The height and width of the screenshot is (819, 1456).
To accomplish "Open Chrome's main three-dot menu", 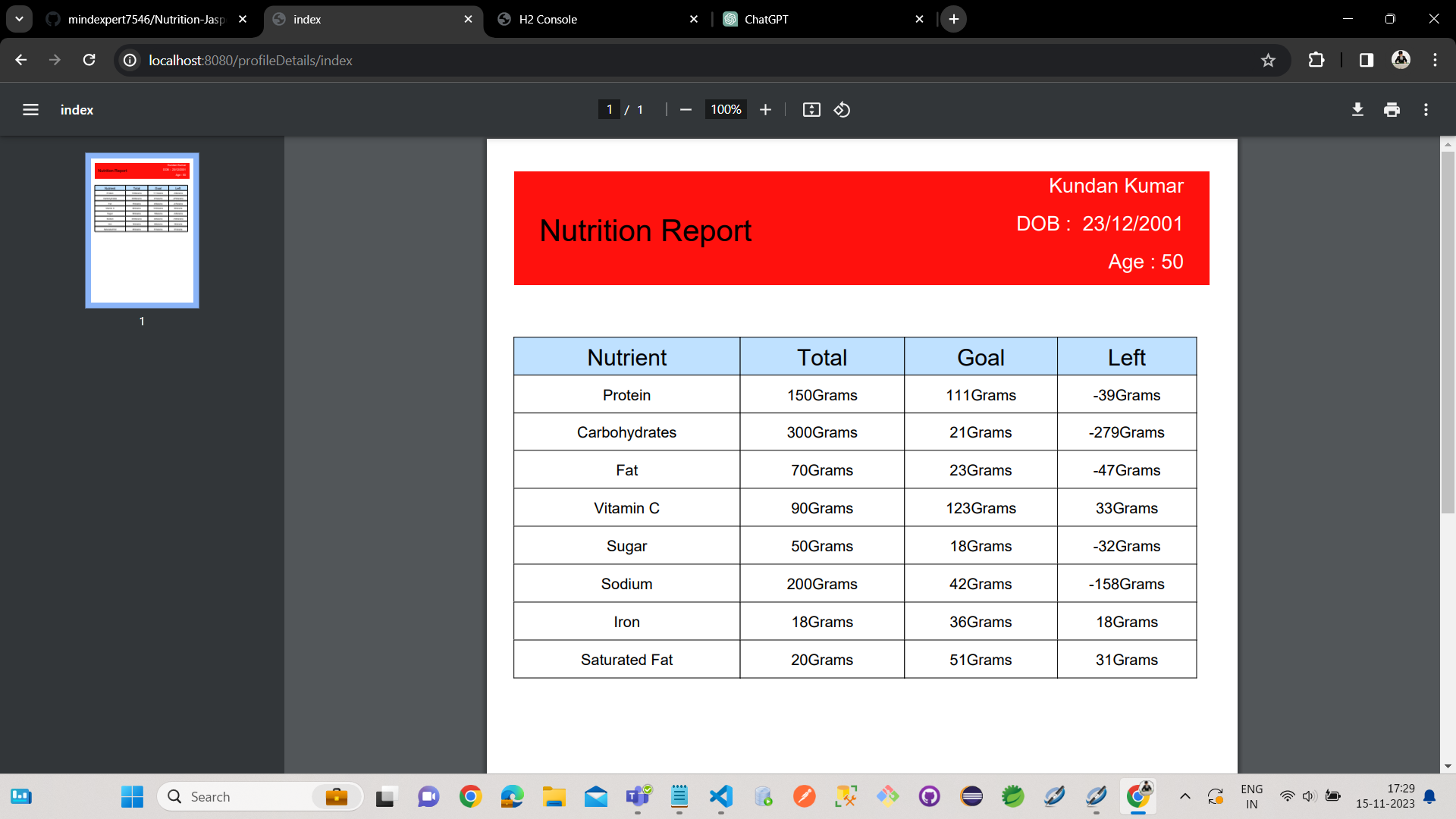I will (x=1435, y=60).
